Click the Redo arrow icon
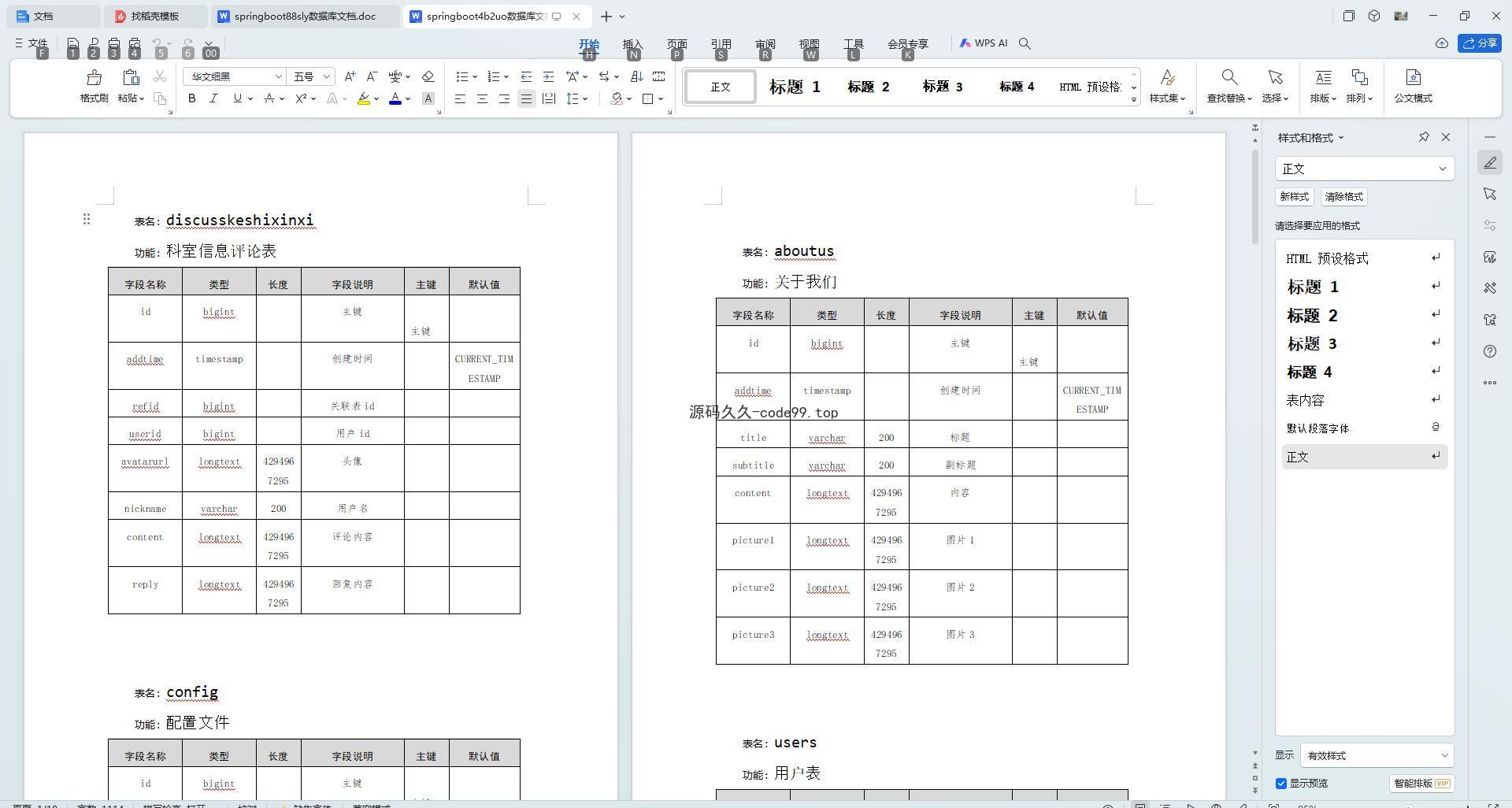The width and height of the screenshot is (1512, 808). coord(187,44)
